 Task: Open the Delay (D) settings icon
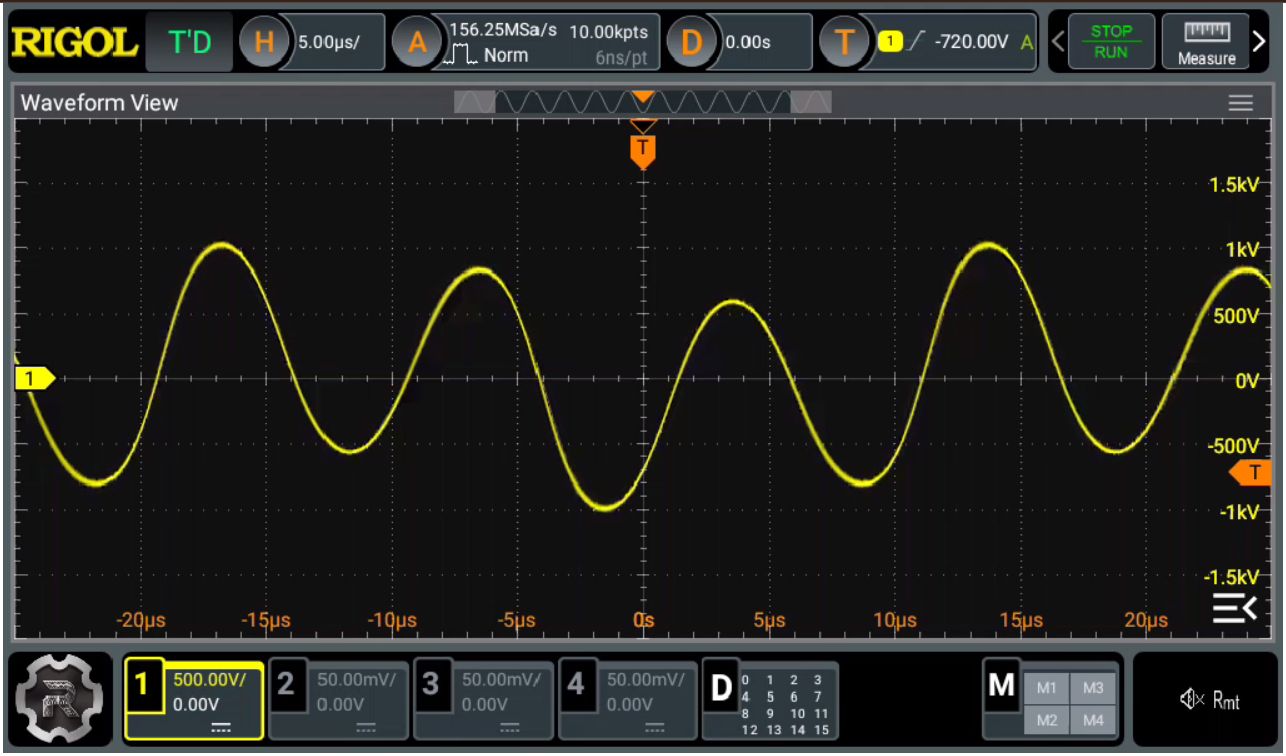click(692, 42)
